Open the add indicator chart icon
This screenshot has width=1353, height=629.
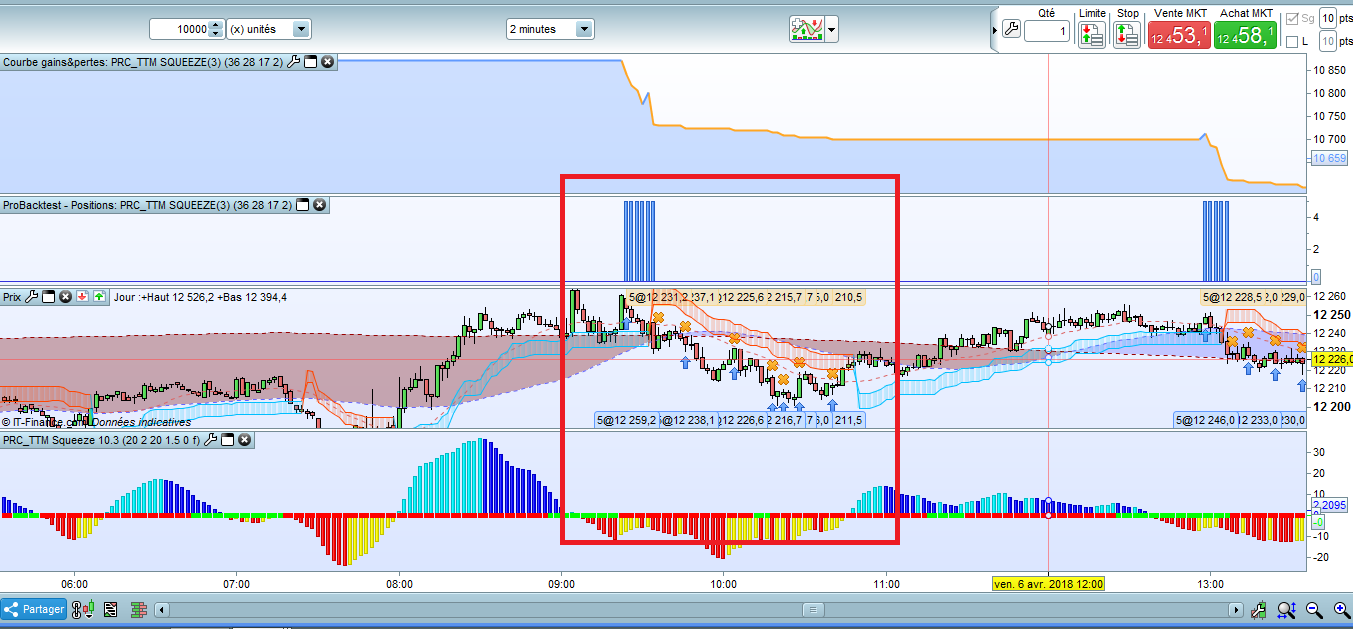[x=806, y=29]
